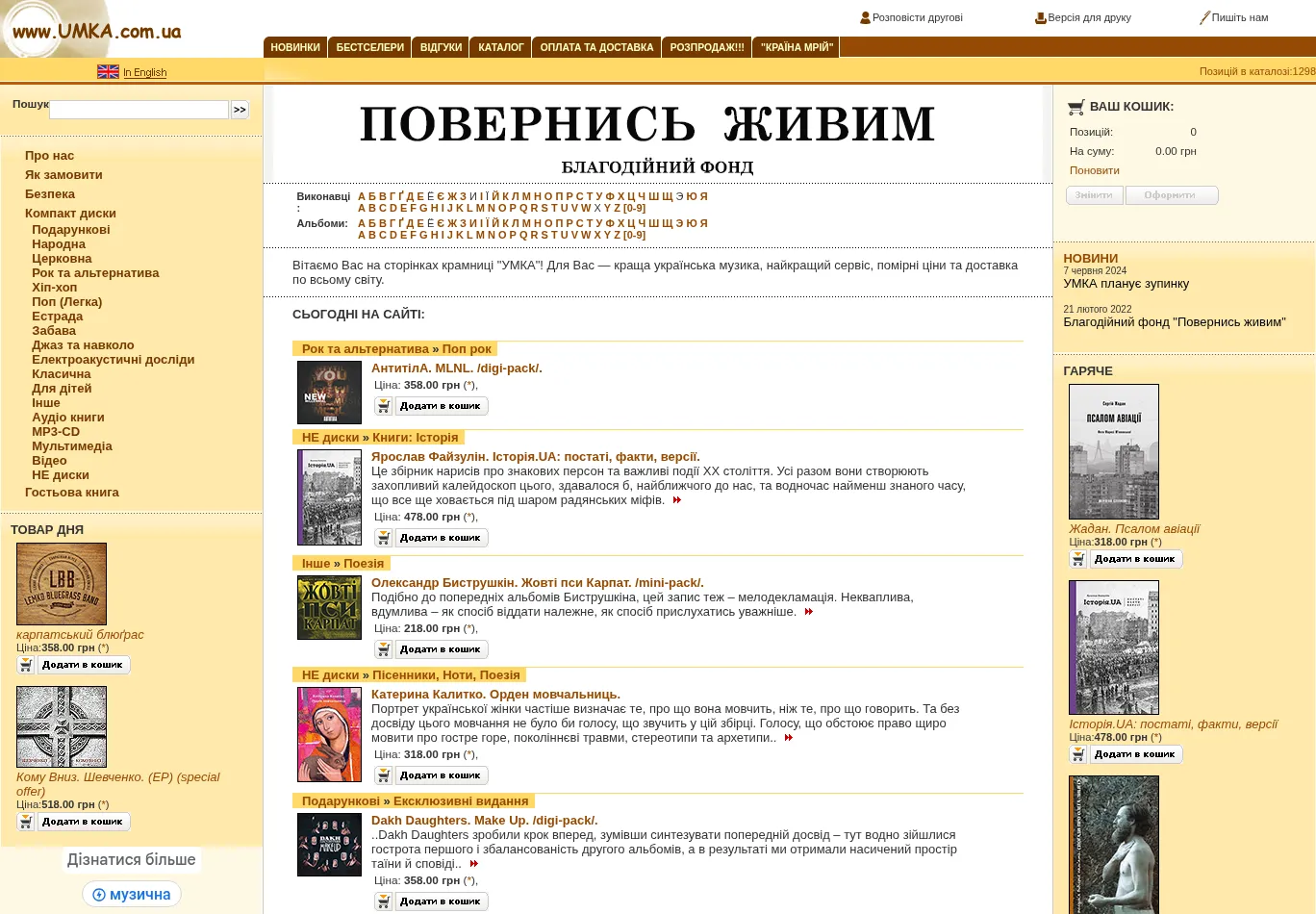Open the НОВИНКИ tab

tap(295, 47)
